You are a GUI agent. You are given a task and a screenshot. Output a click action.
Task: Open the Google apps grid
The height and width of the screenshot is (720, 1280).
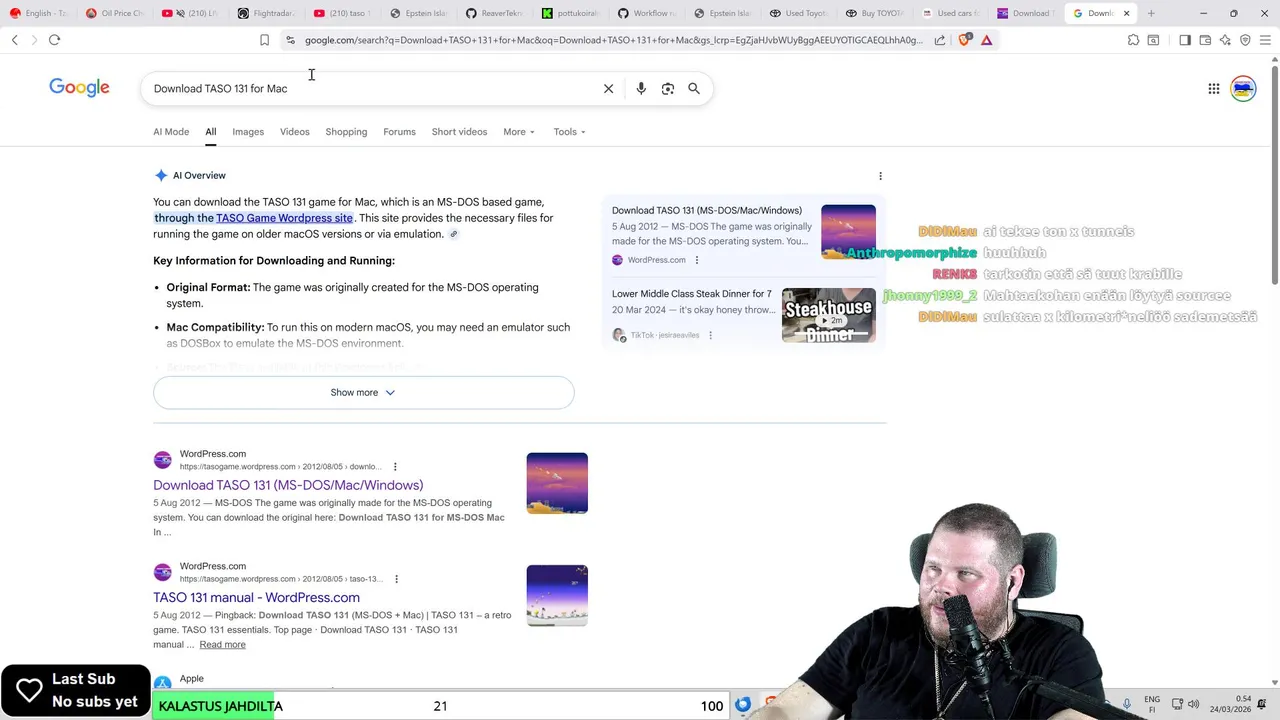(1214, 88)
